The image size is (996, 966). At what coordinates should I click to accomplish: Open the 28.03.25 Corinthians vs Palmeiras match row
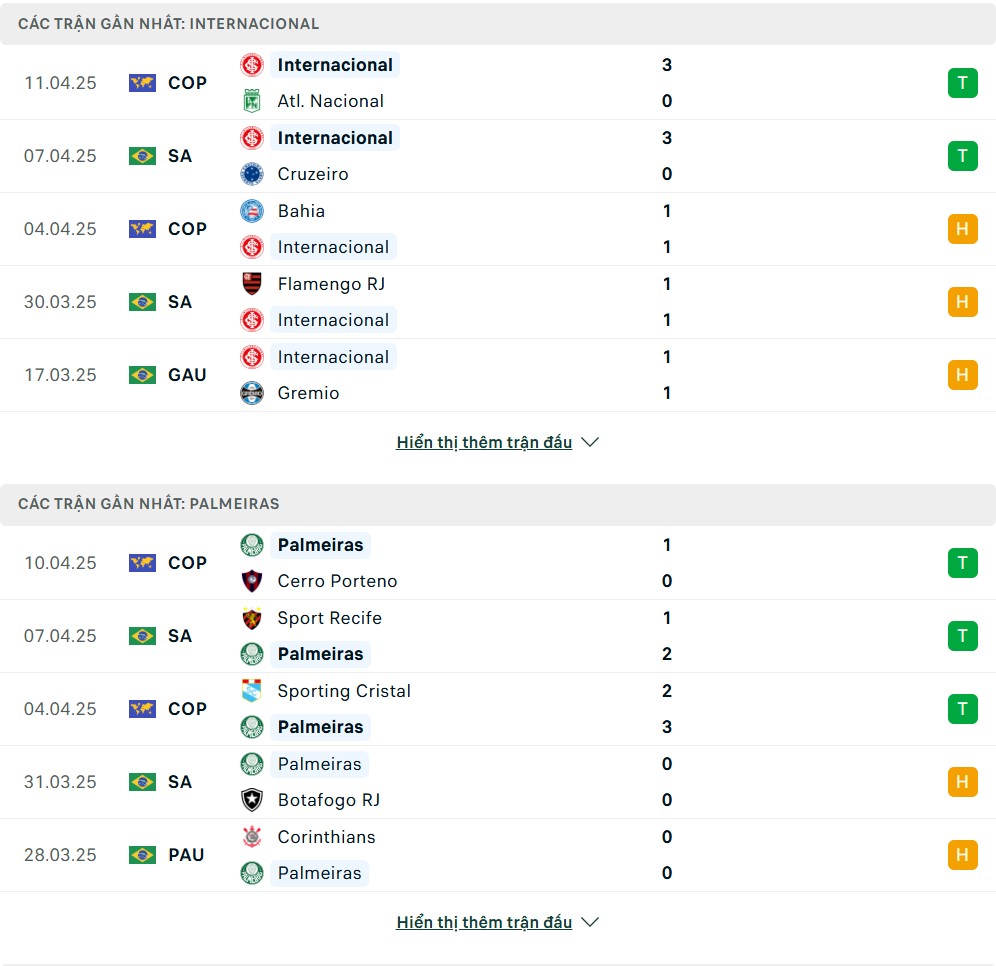tap(498, 855)
